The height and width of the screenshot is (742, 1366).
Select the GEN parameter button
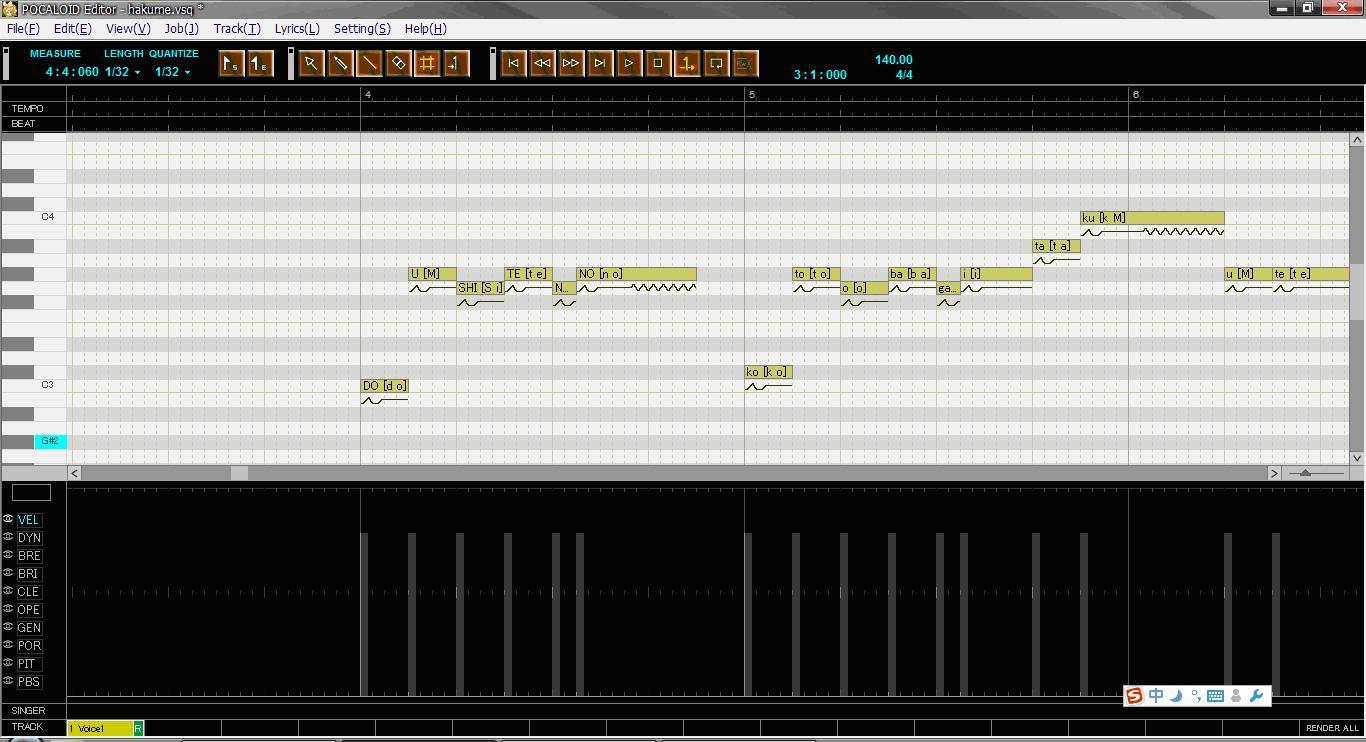point(28,628)
